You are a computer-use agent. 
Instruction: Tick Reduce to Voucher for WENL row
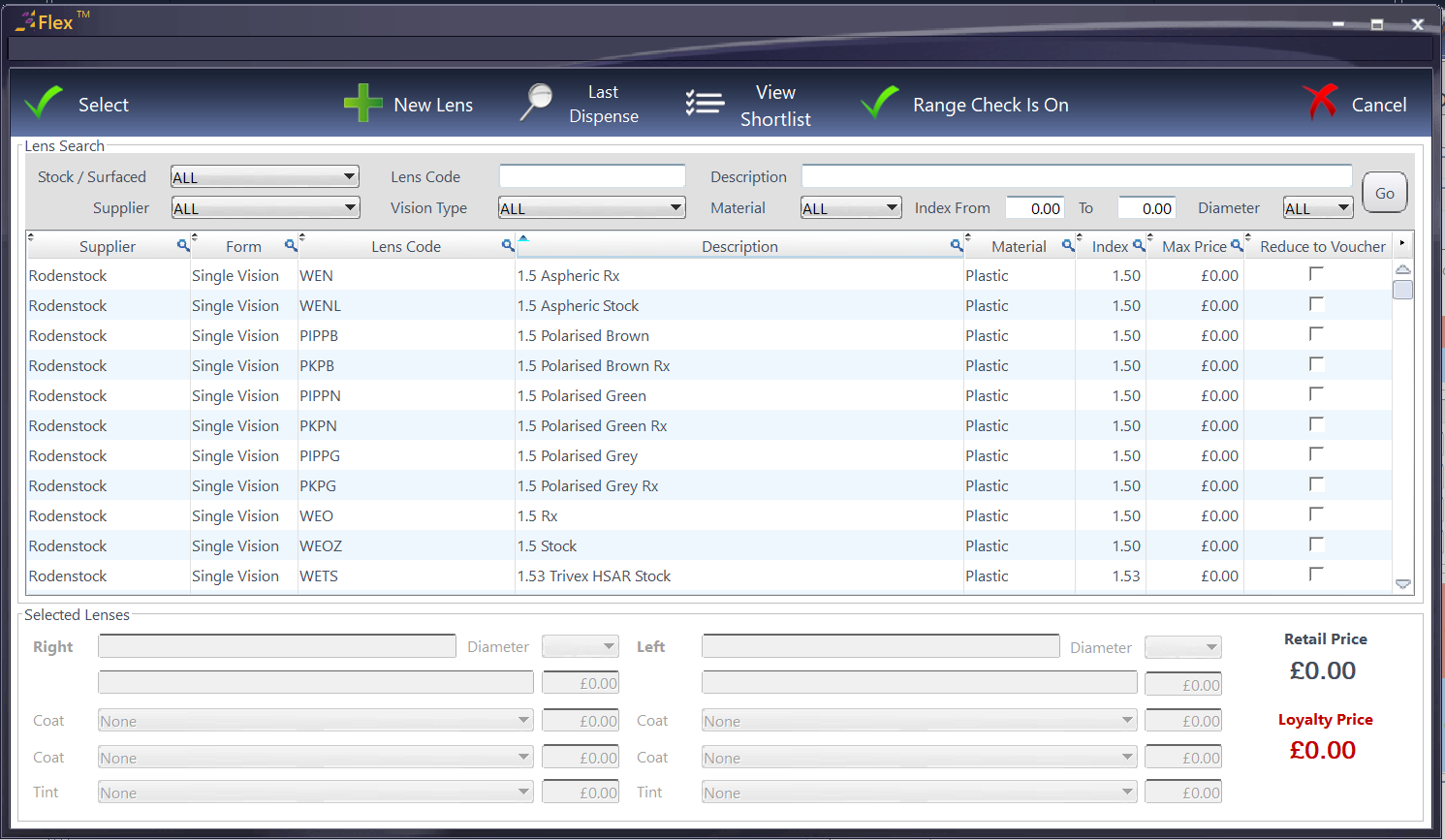(1316, 304)
